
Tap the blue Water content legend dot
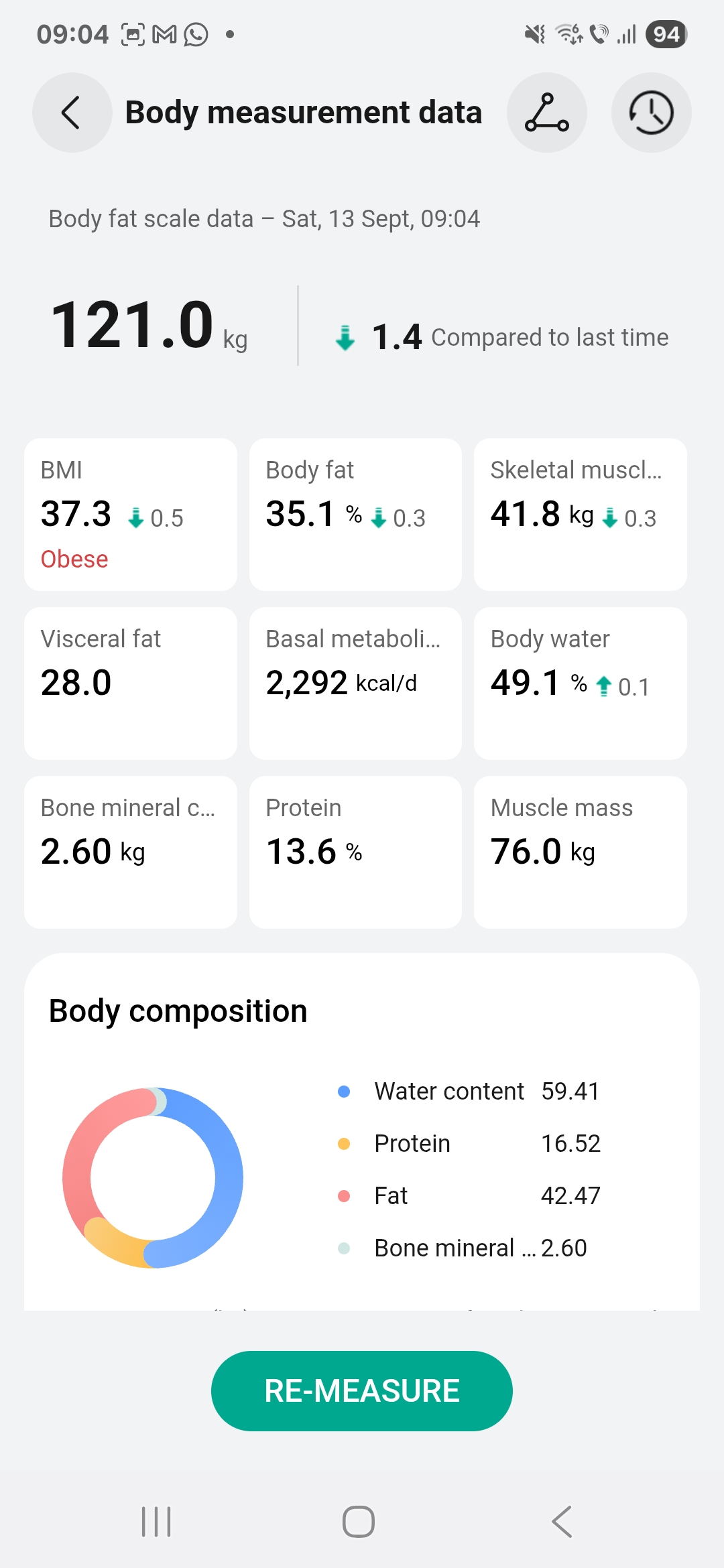click(x=344, y=1092)
